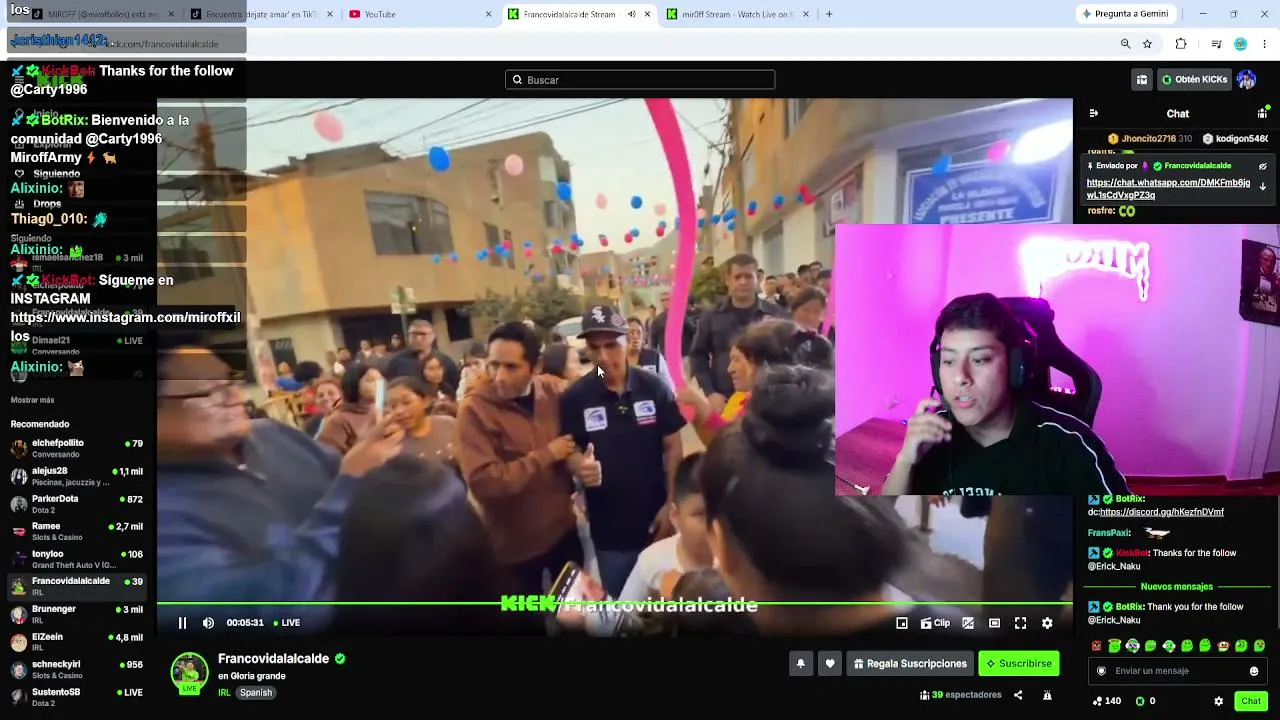Click the Enviar un mensaje chat input
Screen dimensions: 1280x720
point(1176,671)
